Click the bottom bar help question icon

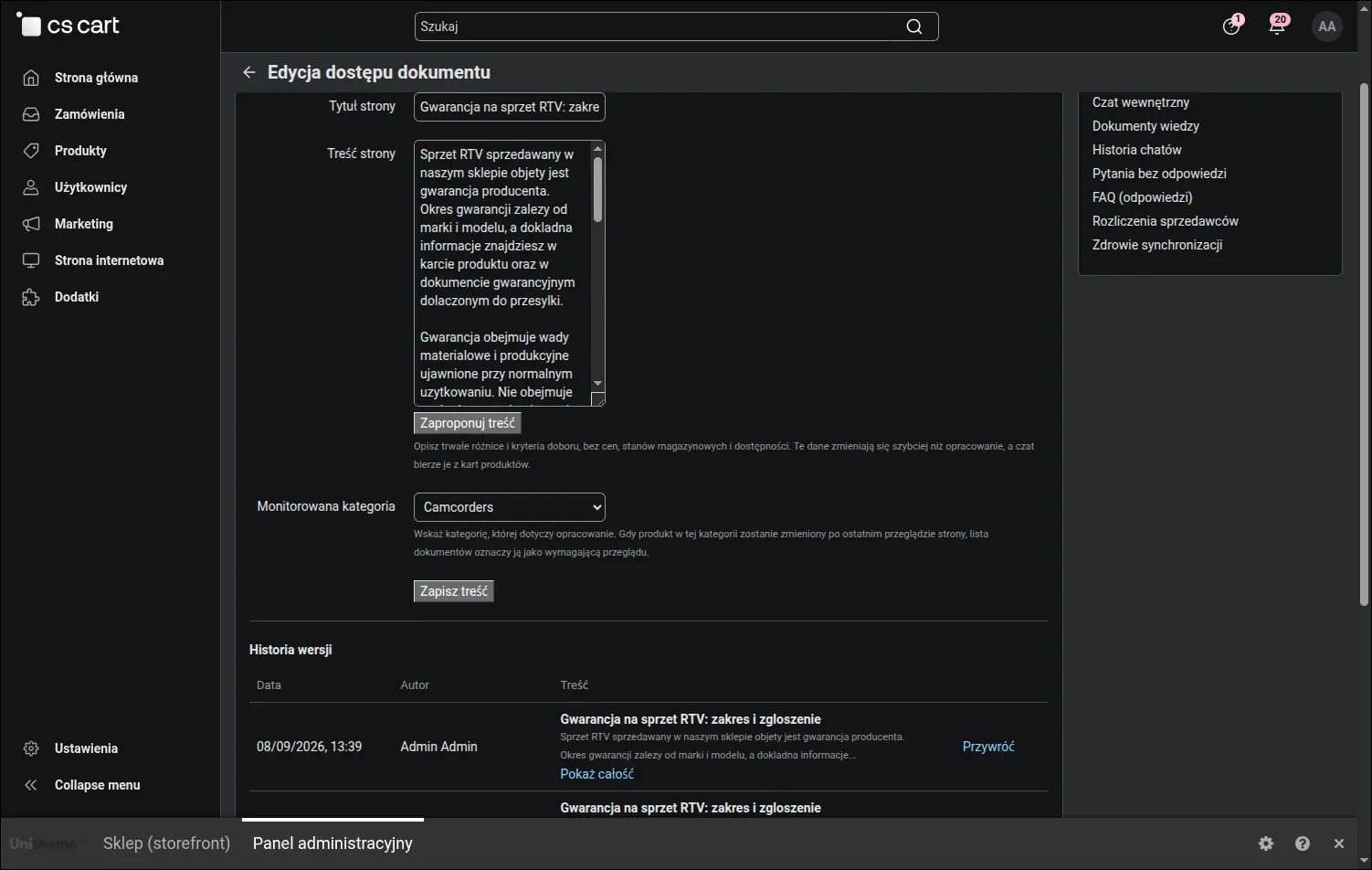pos(1303,843)
